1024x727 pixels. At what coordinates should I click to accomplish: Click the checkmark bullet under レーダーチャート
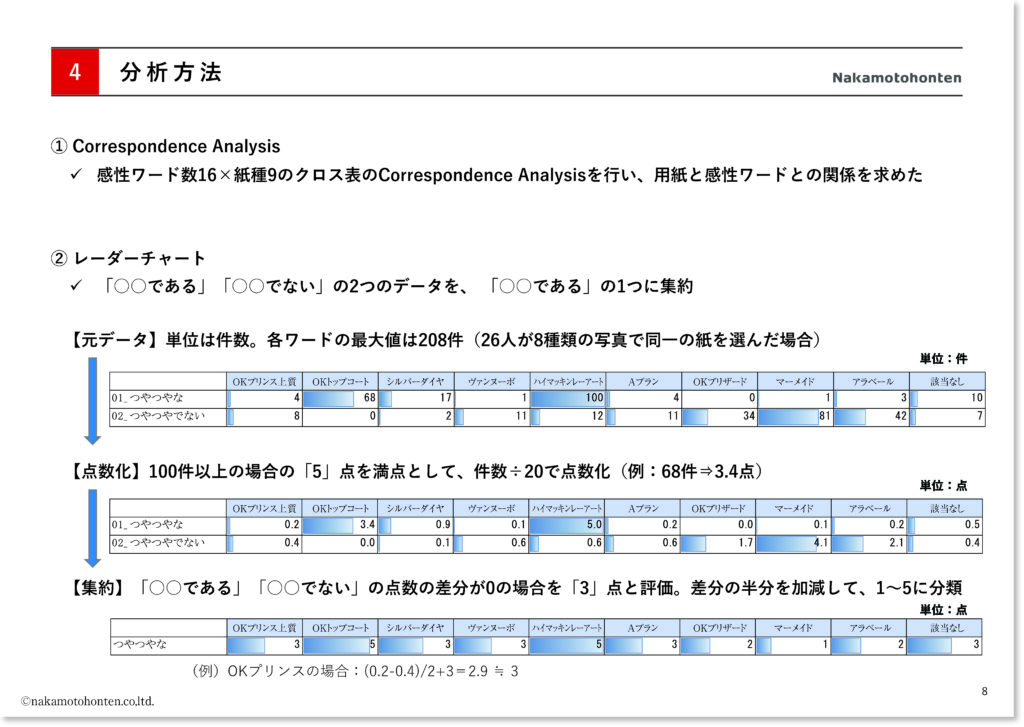75,287
